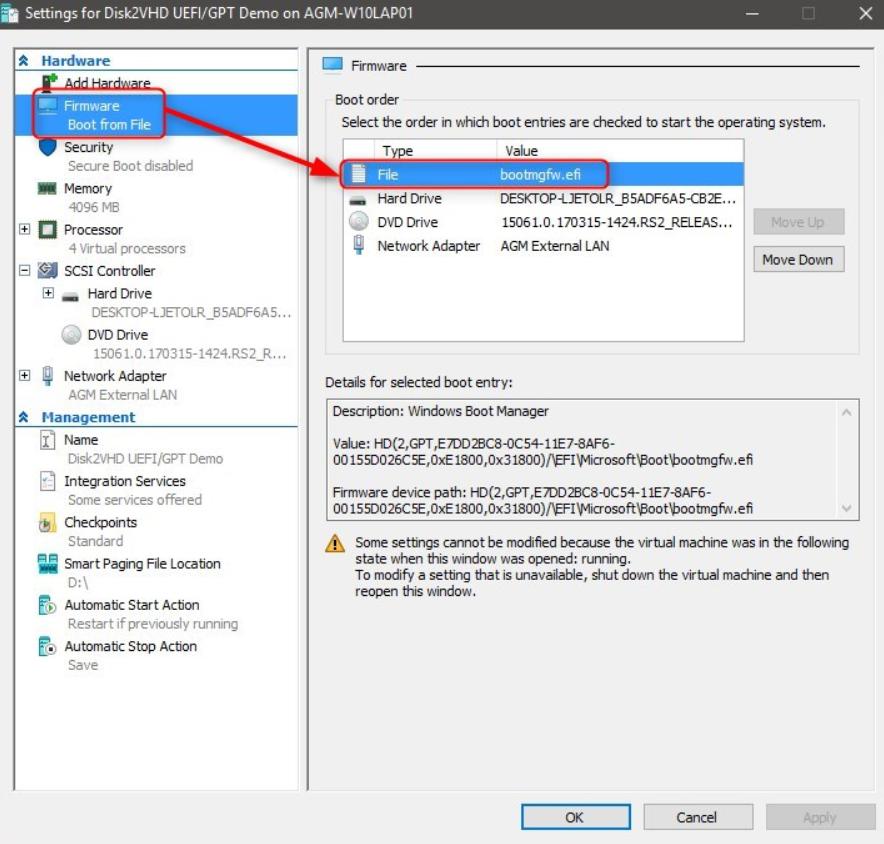Click the Security shield icon
Viewport: 884px width, 844px height.
[47, 147]
